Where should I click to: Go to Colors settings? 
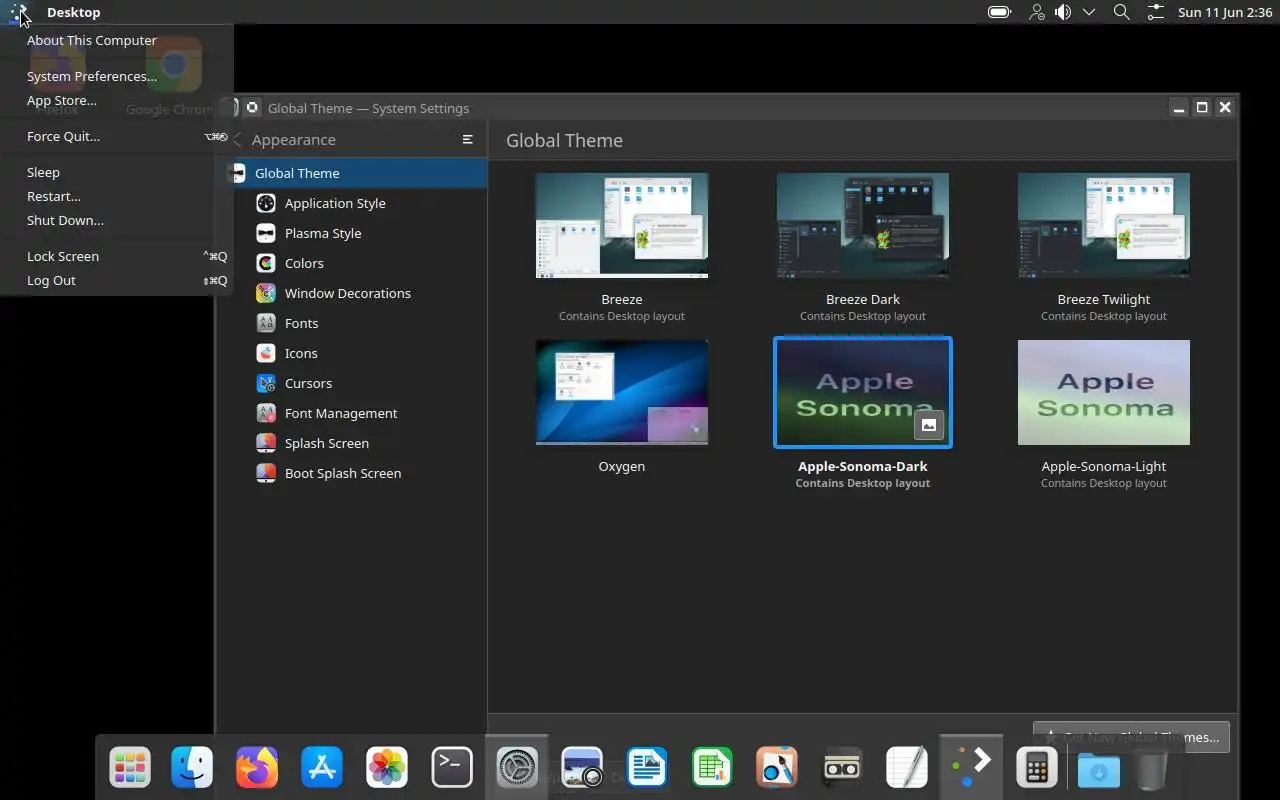(352, 263)
